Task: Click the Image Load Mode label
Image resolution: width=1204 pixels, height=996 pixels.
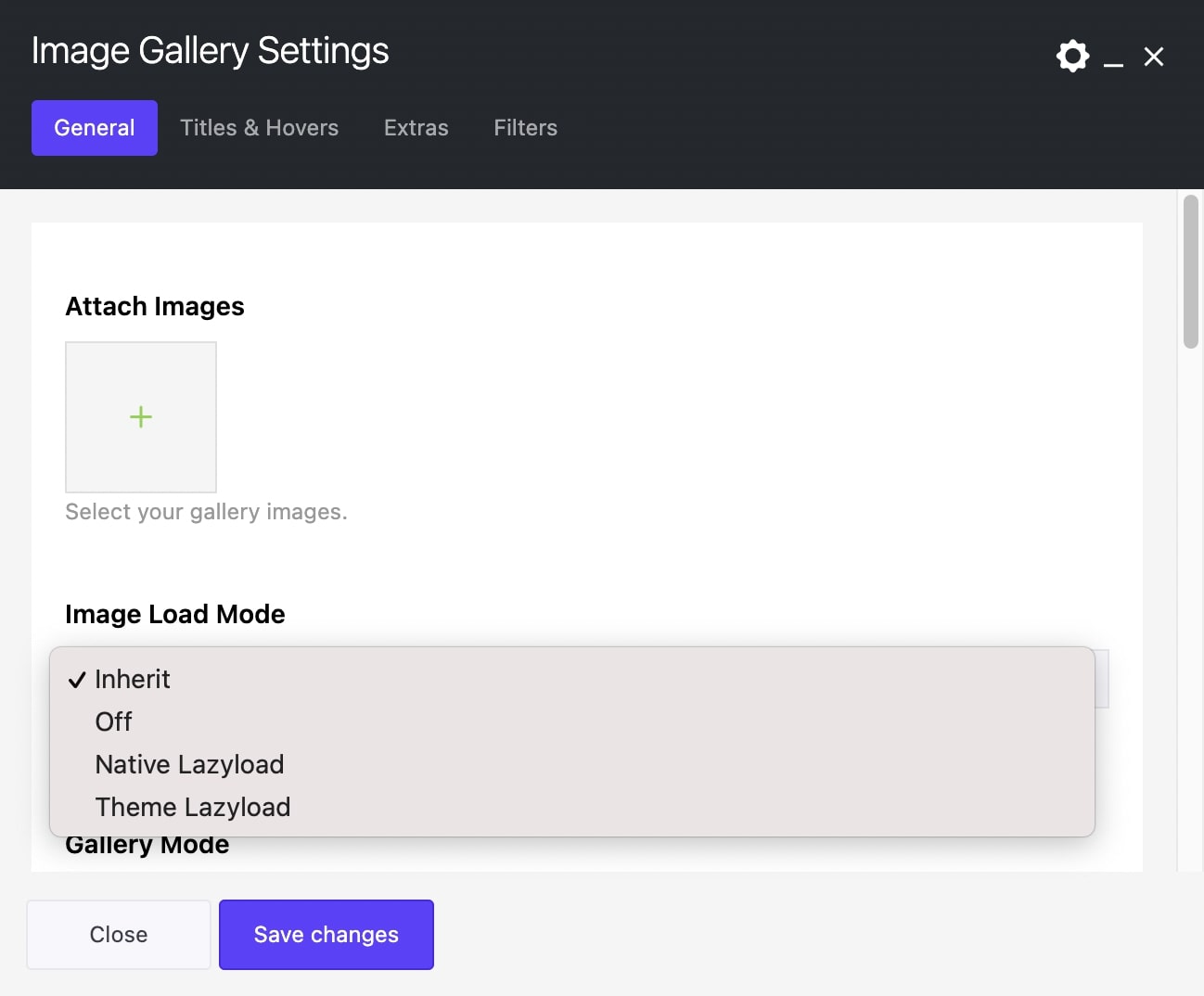Action: (175, 614)
